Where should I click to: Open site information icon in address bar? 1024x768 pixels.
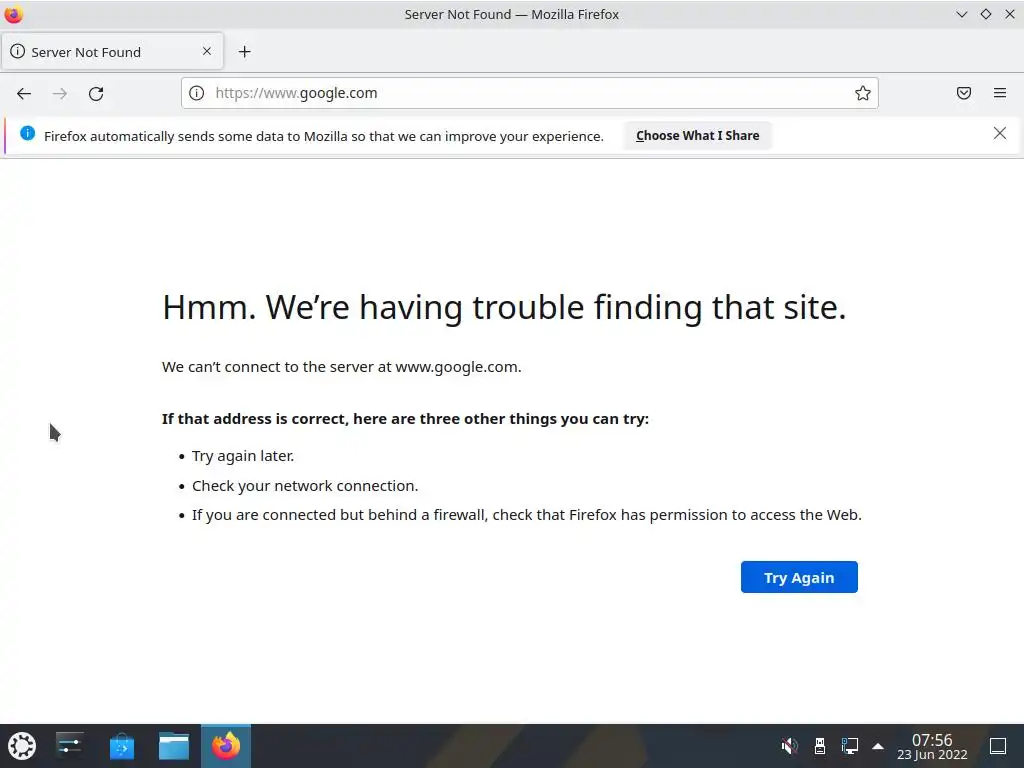click(x=197, y=93)
